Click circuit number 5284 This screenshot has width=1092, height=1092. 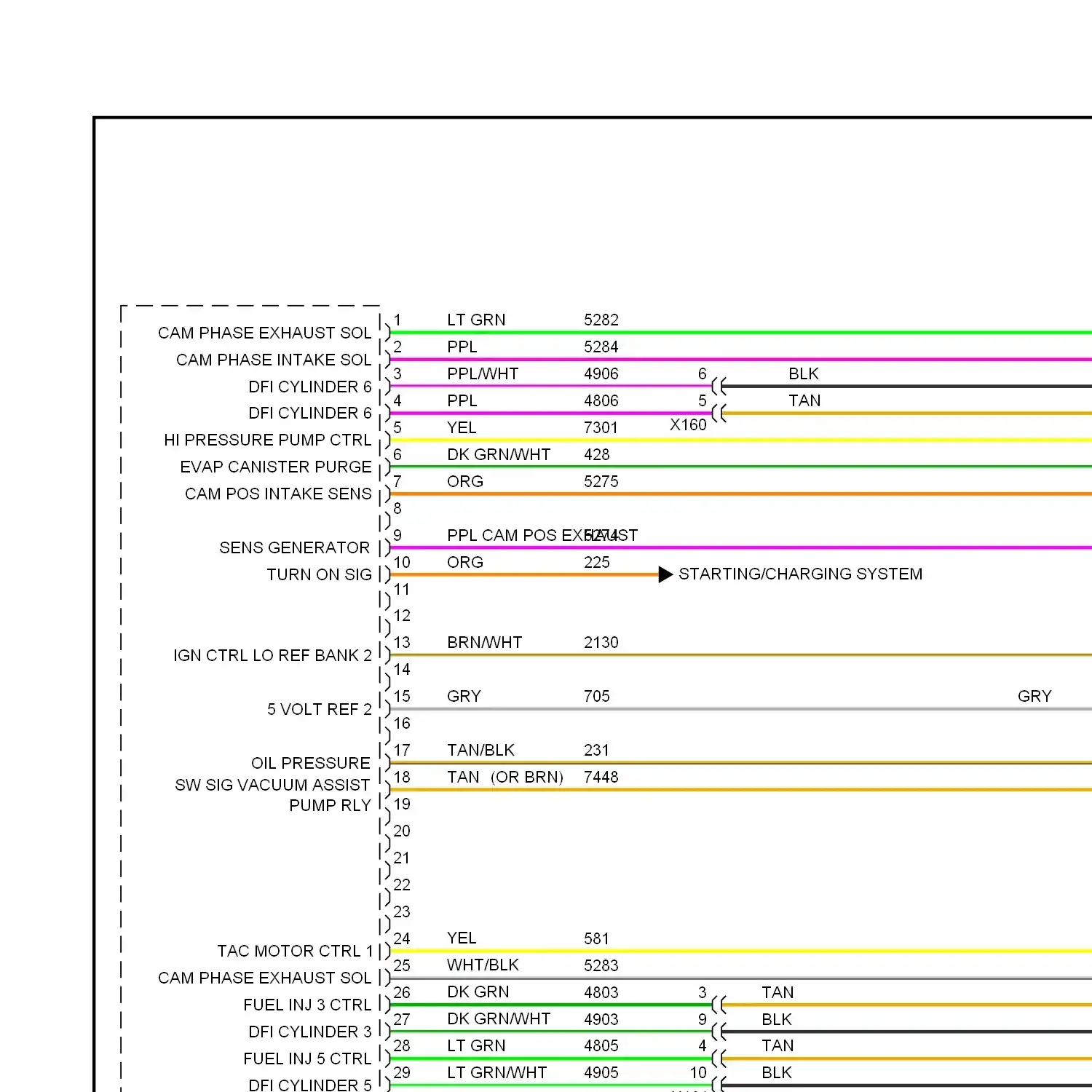601,347
